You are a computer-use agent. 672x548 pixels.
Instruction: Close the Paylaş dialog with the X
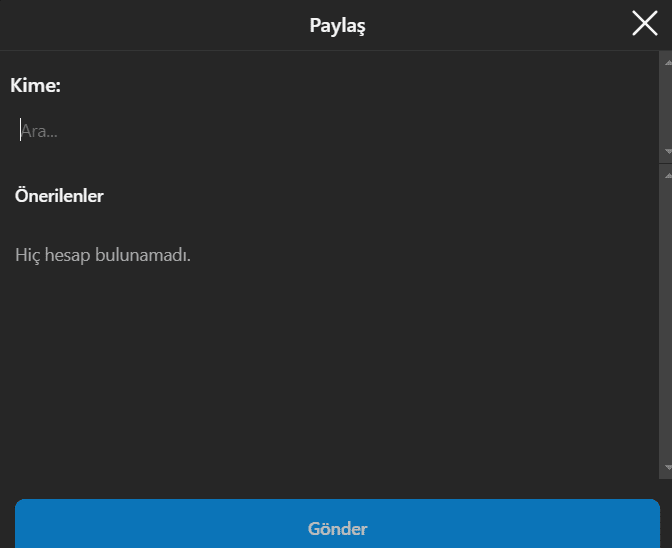(645, 24)
